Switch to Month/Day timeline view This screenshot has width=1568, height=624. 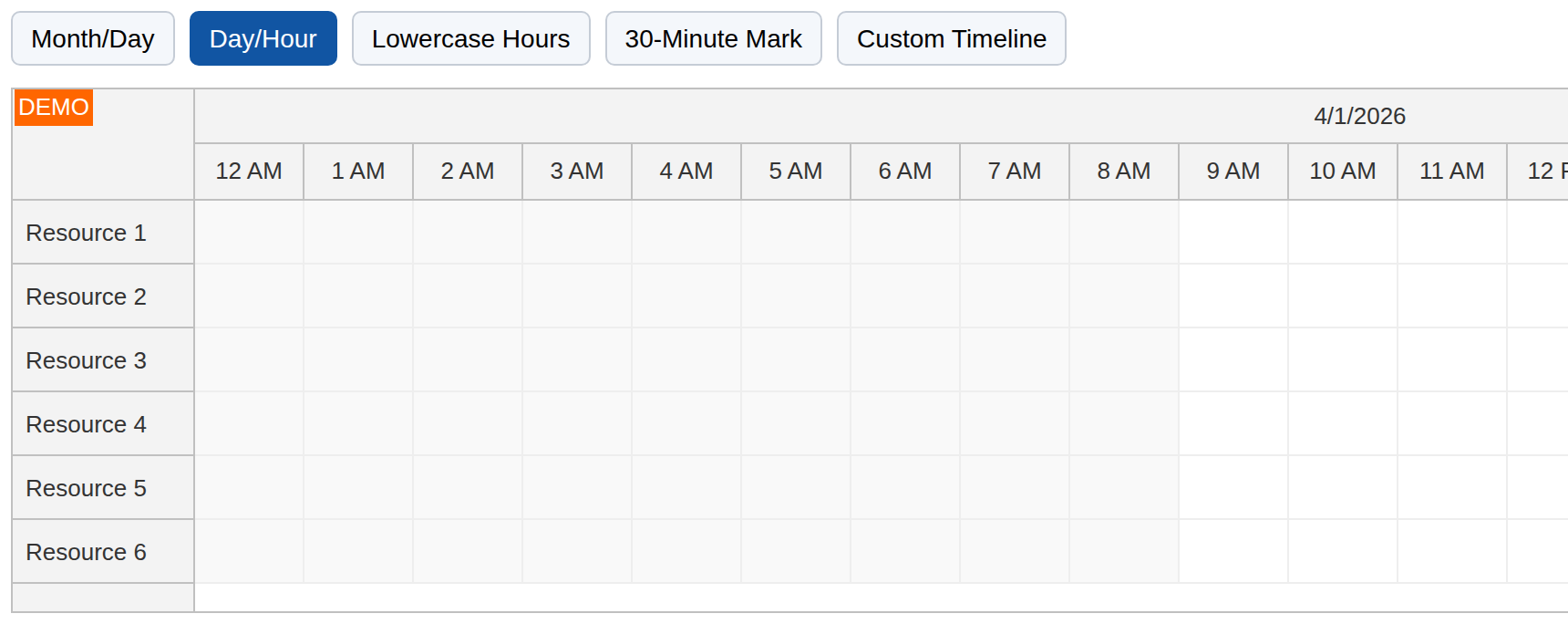point(93,39)
